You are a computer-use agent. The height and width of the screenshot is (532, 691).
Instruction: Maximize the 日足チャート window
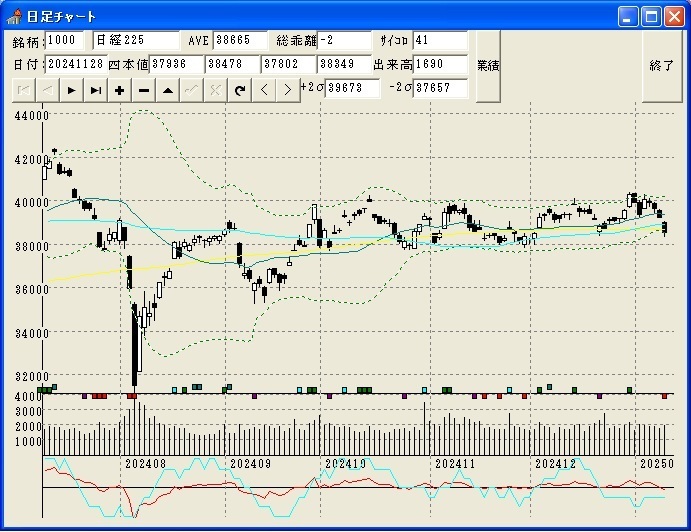click(x=651, y=16)
